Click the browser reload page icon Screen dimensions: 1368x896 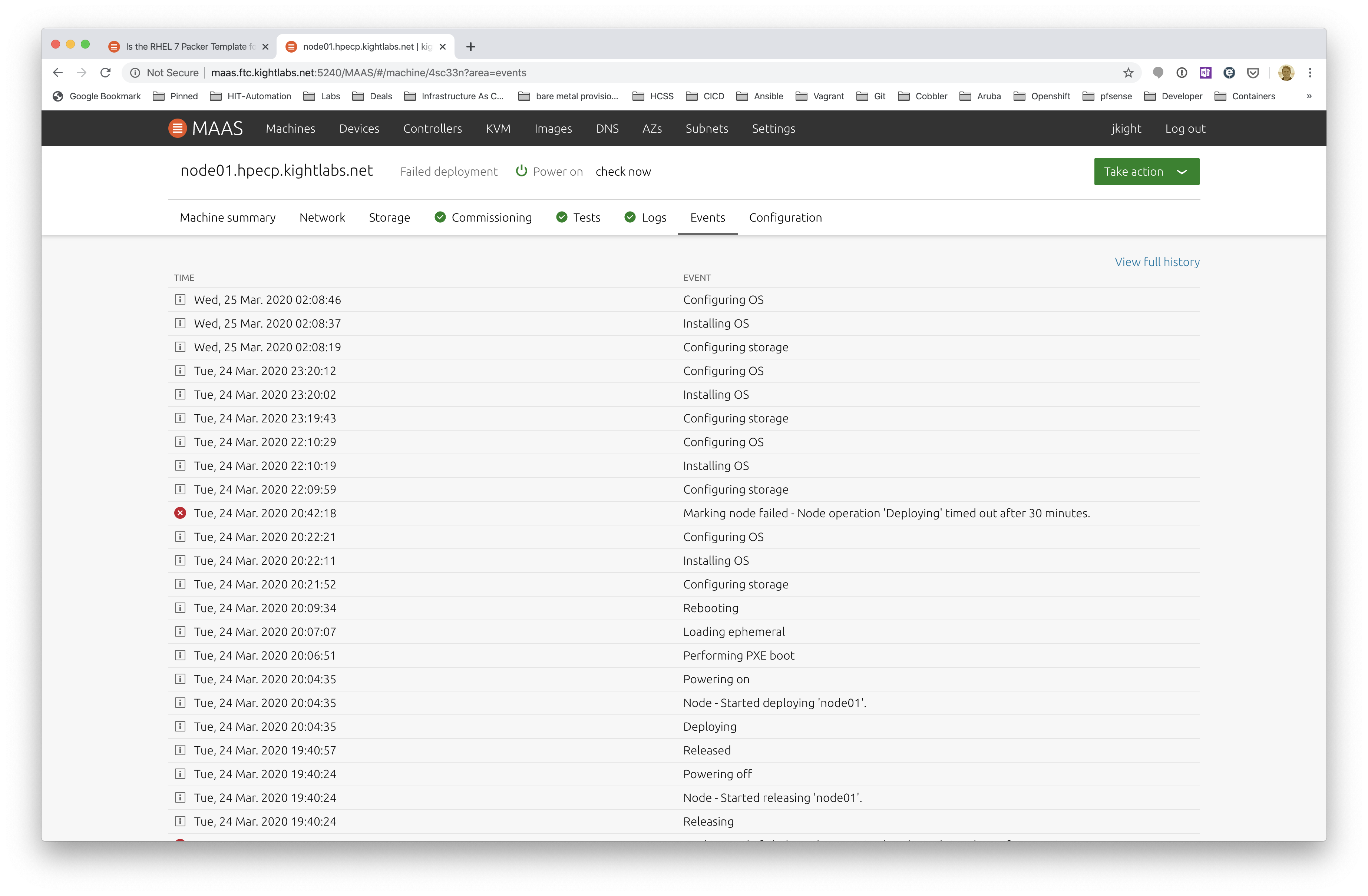tap(105, 73)
